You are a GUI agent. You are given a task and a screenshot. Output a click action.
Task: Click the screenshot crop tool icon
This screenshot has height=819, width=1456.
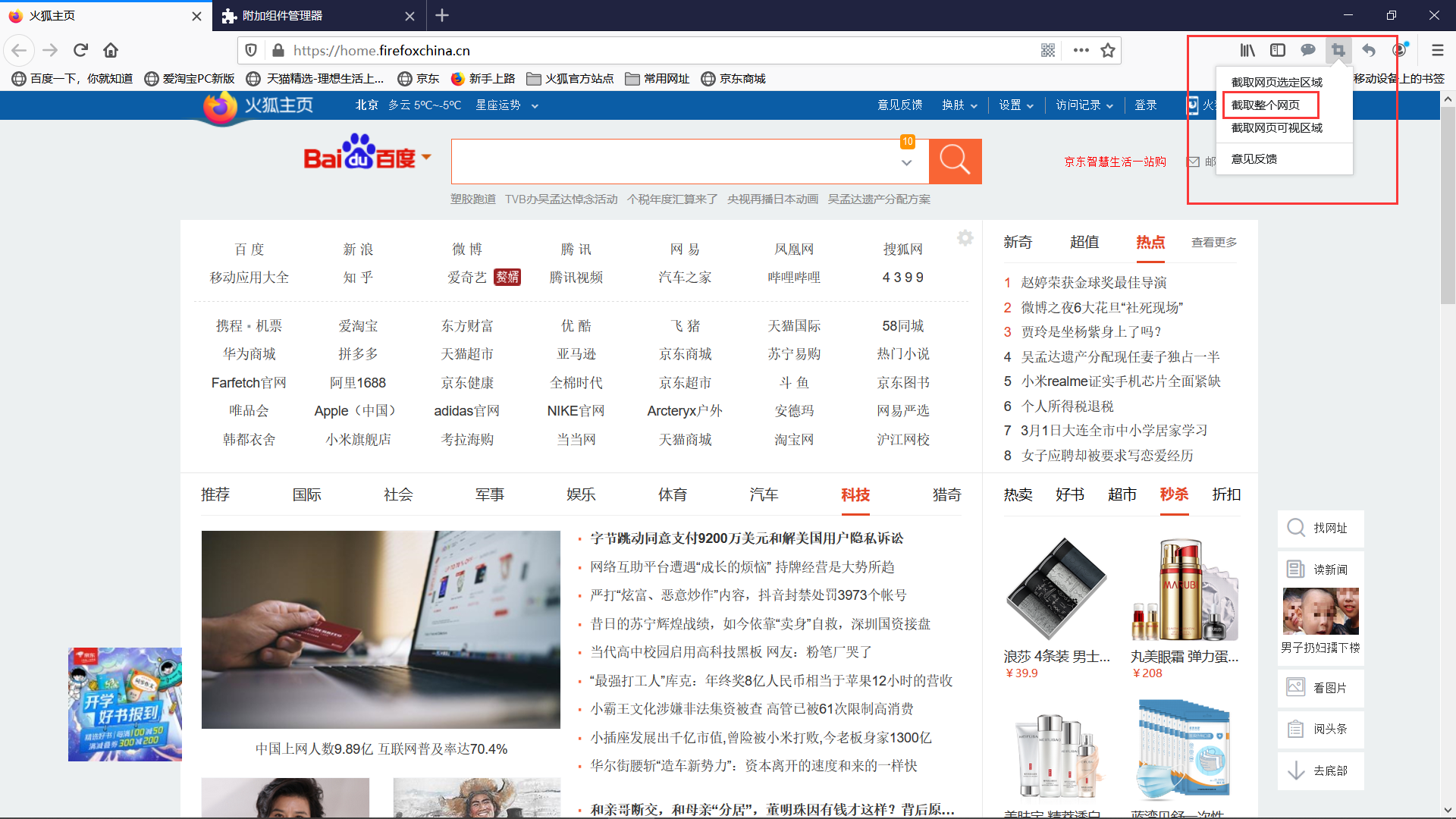click(x=1338, y=50)
